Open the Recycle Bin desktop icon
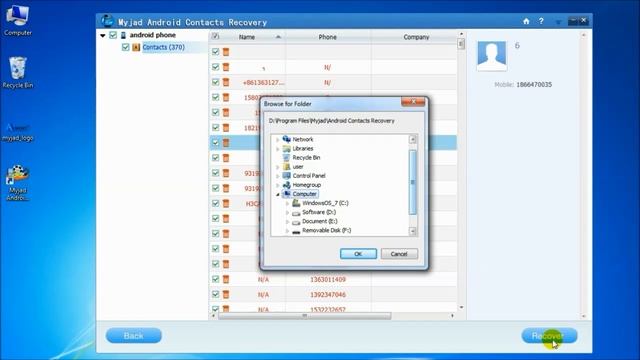Image resolution: width=640 pixels, height=360 pixels. tap(18, 73)
